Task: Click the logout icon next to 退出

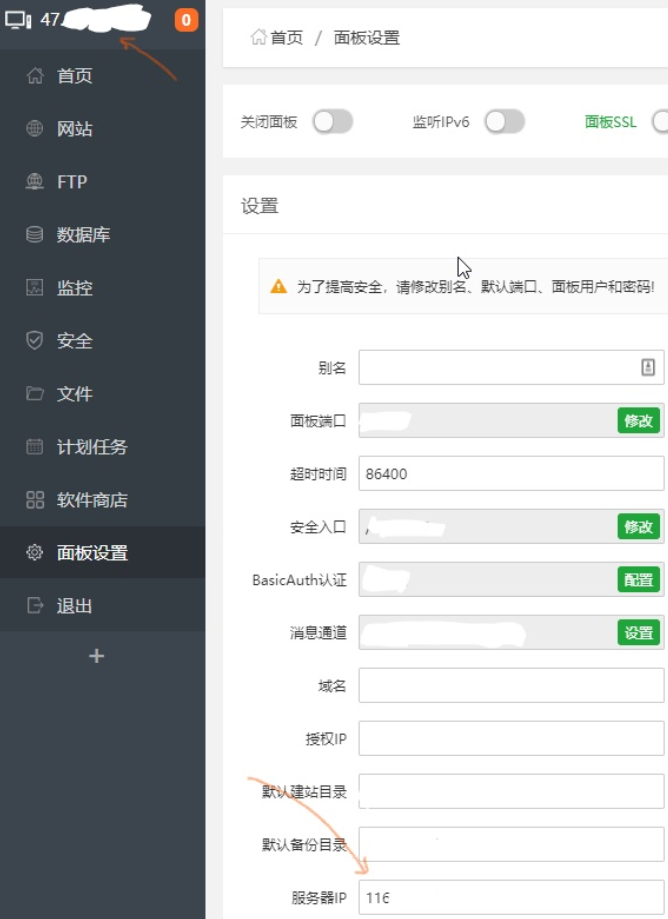Action: [35, 605]
